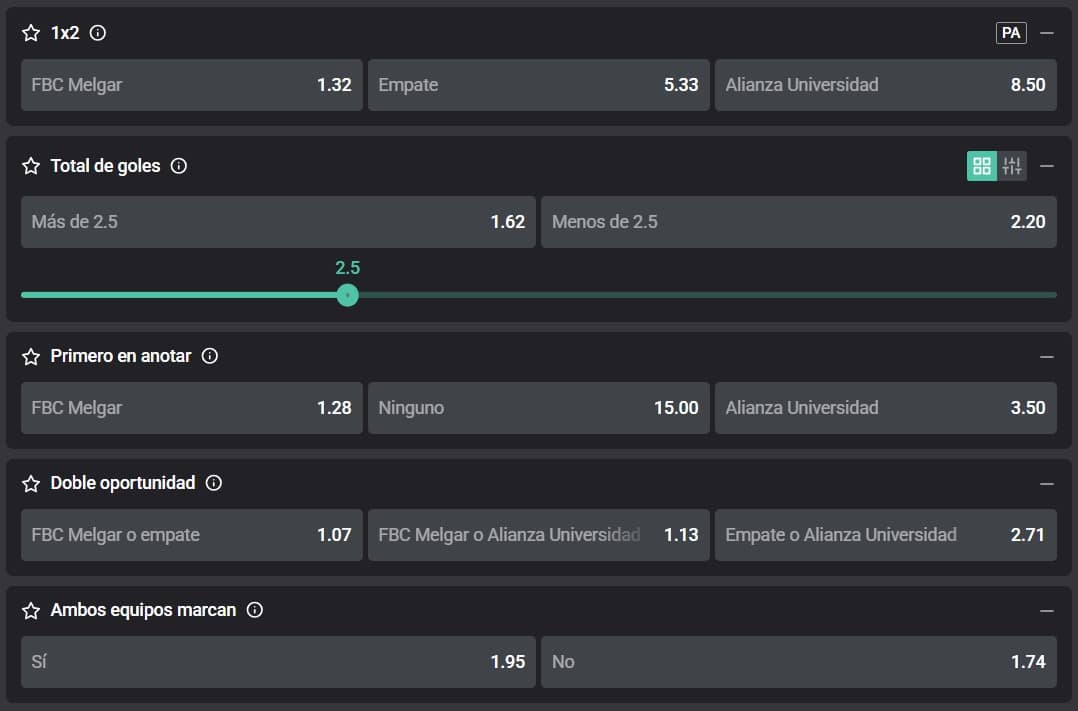Pick Más de 2.5 goals at 1.62
The image size is (1078, 711).
(x=278, y=222)
